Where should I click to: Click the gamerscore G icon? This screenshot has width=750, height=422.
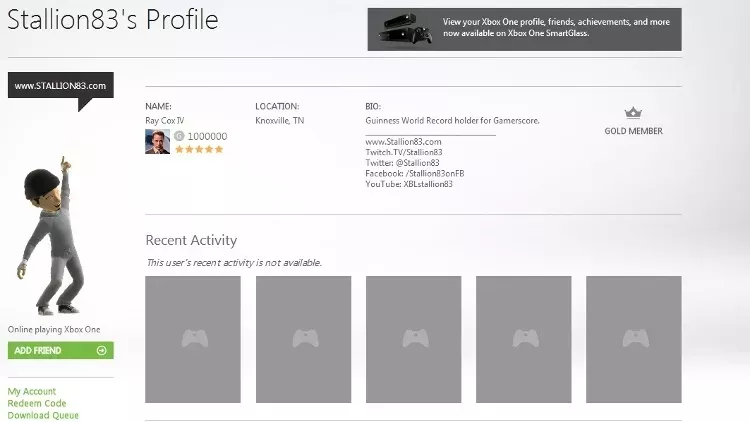pyautogui.click(x=179, y=136)
